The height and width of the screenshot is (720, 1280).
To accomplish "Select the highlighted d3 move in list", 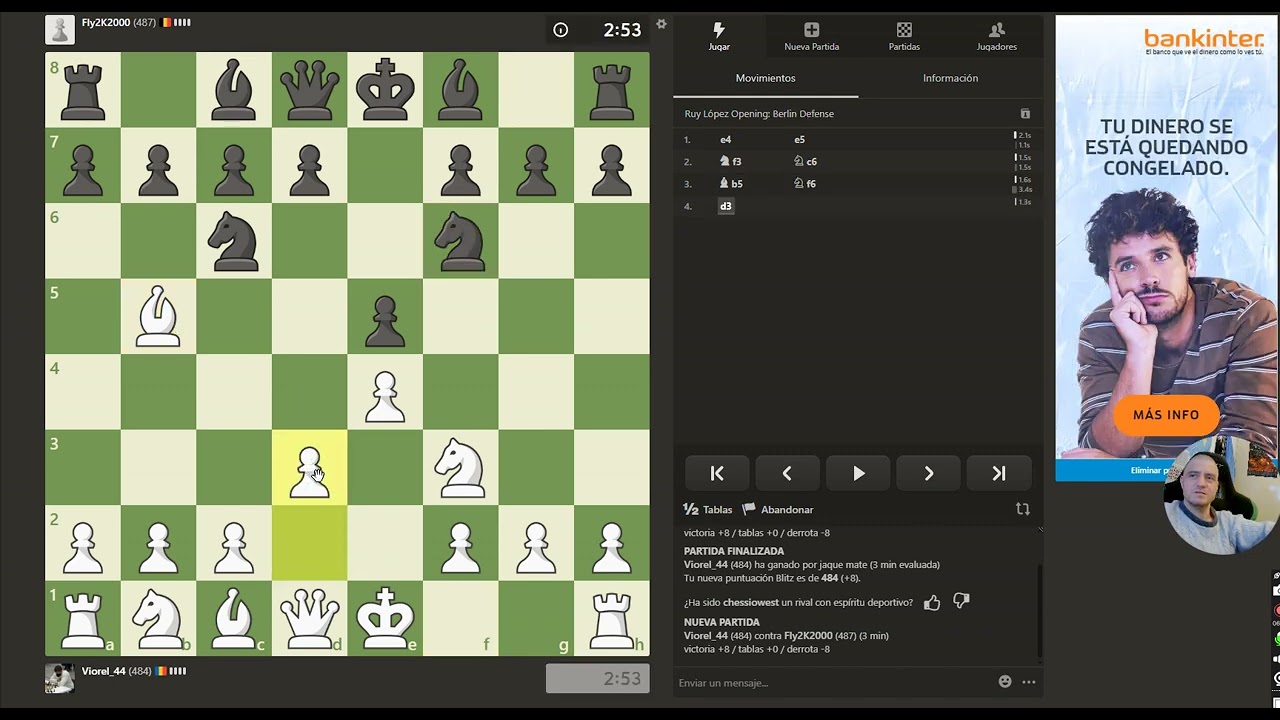I will 726,206.
